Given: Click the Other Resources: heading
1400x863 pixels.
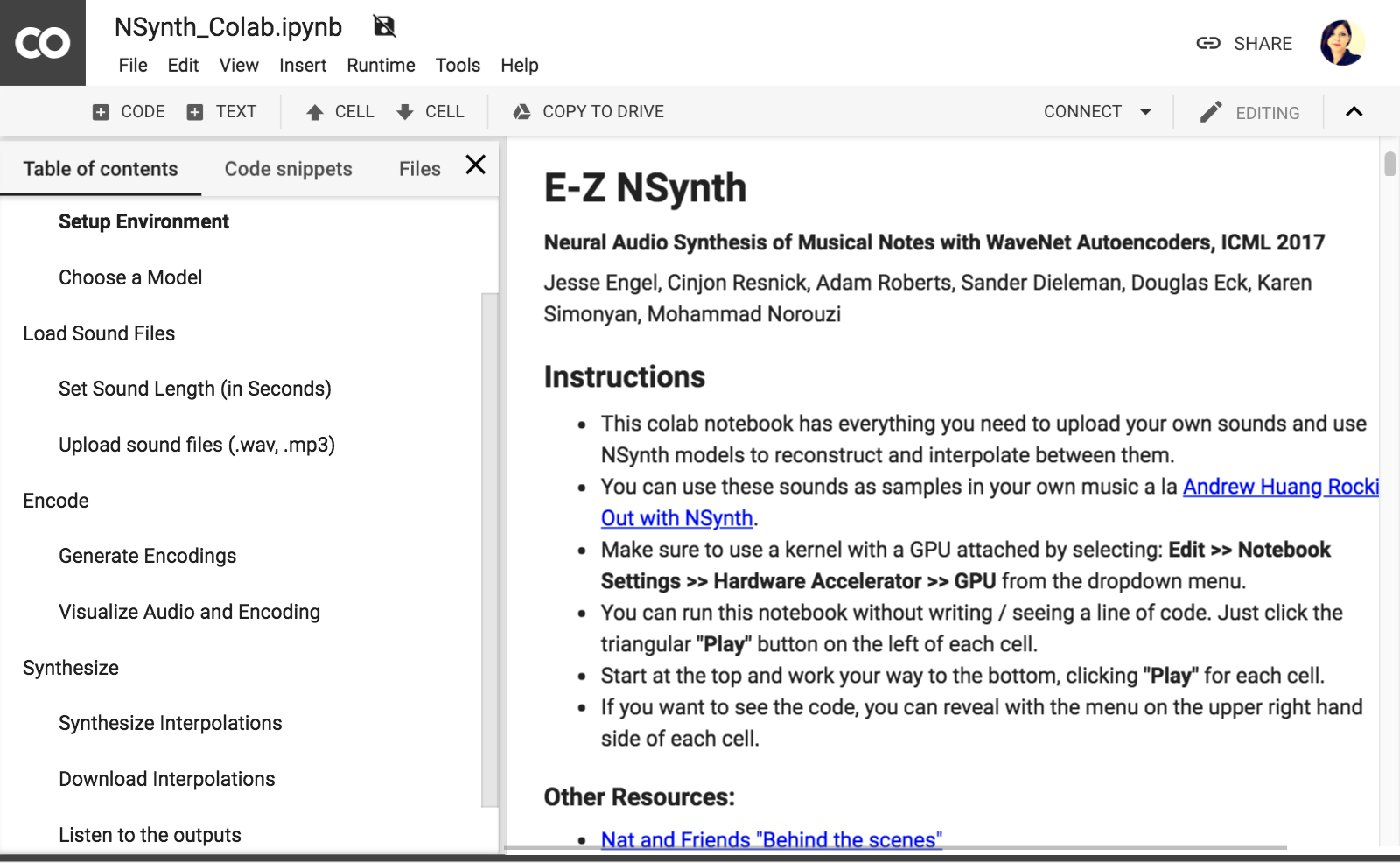Looking at the screenshot, I should pyautogui.click(x=640, y=797).
